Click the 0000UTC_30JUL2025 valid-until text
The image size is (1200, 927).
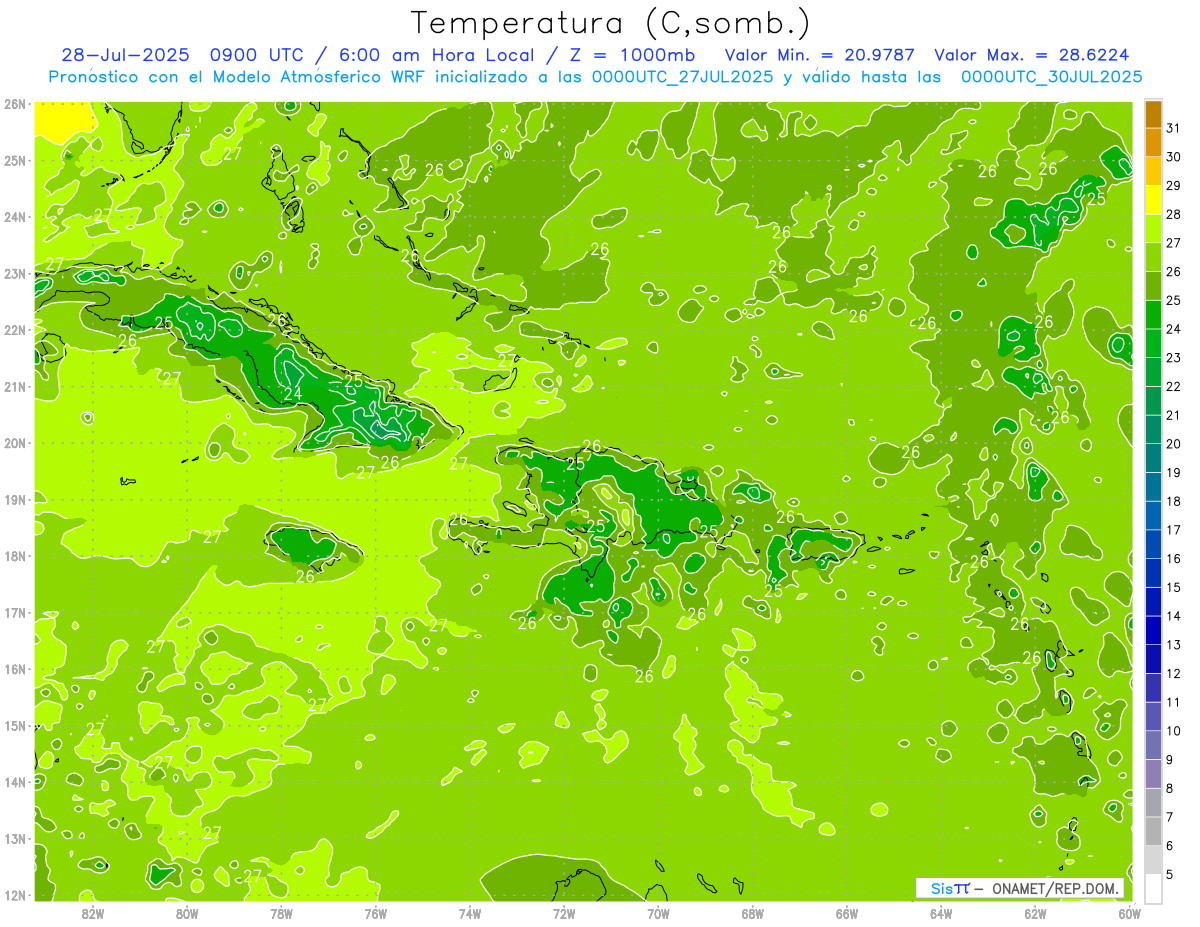[x=1051, y=77]
